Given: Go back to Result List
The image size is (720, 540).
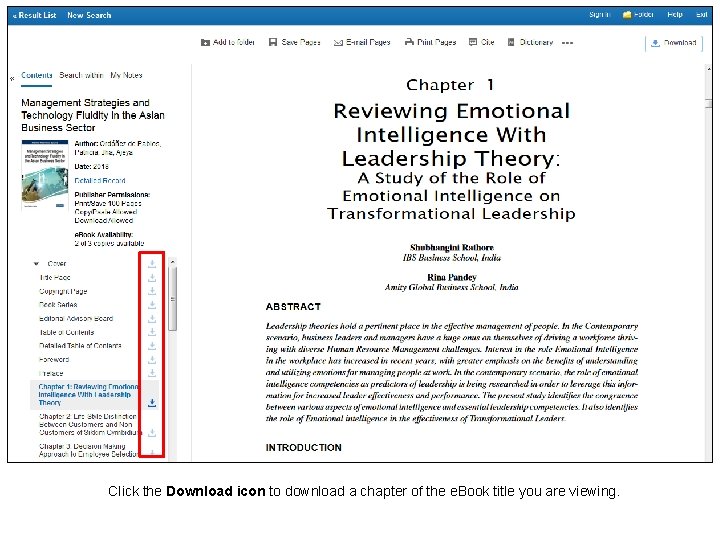Looking at the screenshot, I should tap(35, 15).
